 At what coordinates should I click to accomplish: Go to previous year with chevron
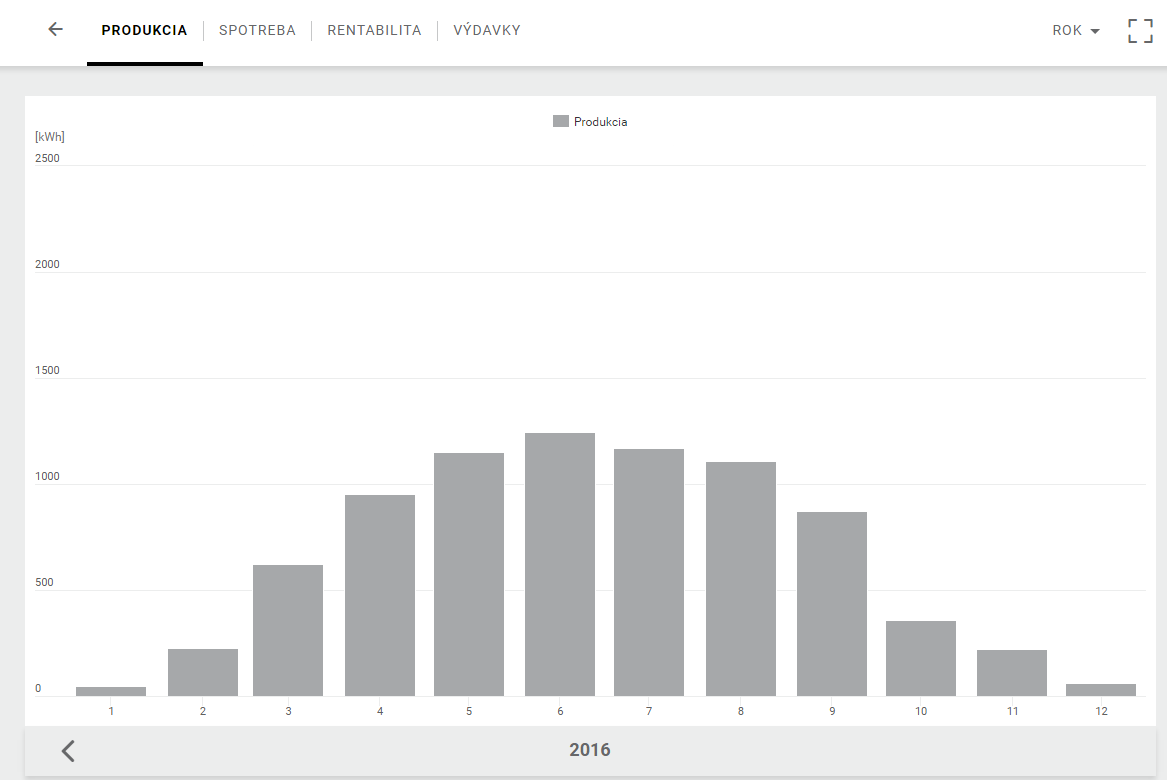point(68,750)
